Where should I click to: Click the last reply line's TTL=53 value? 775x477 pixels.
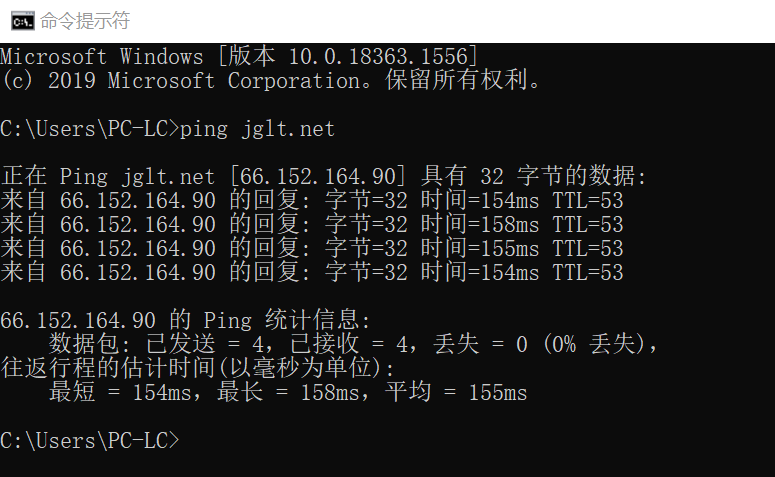click(x=588, y=273)
